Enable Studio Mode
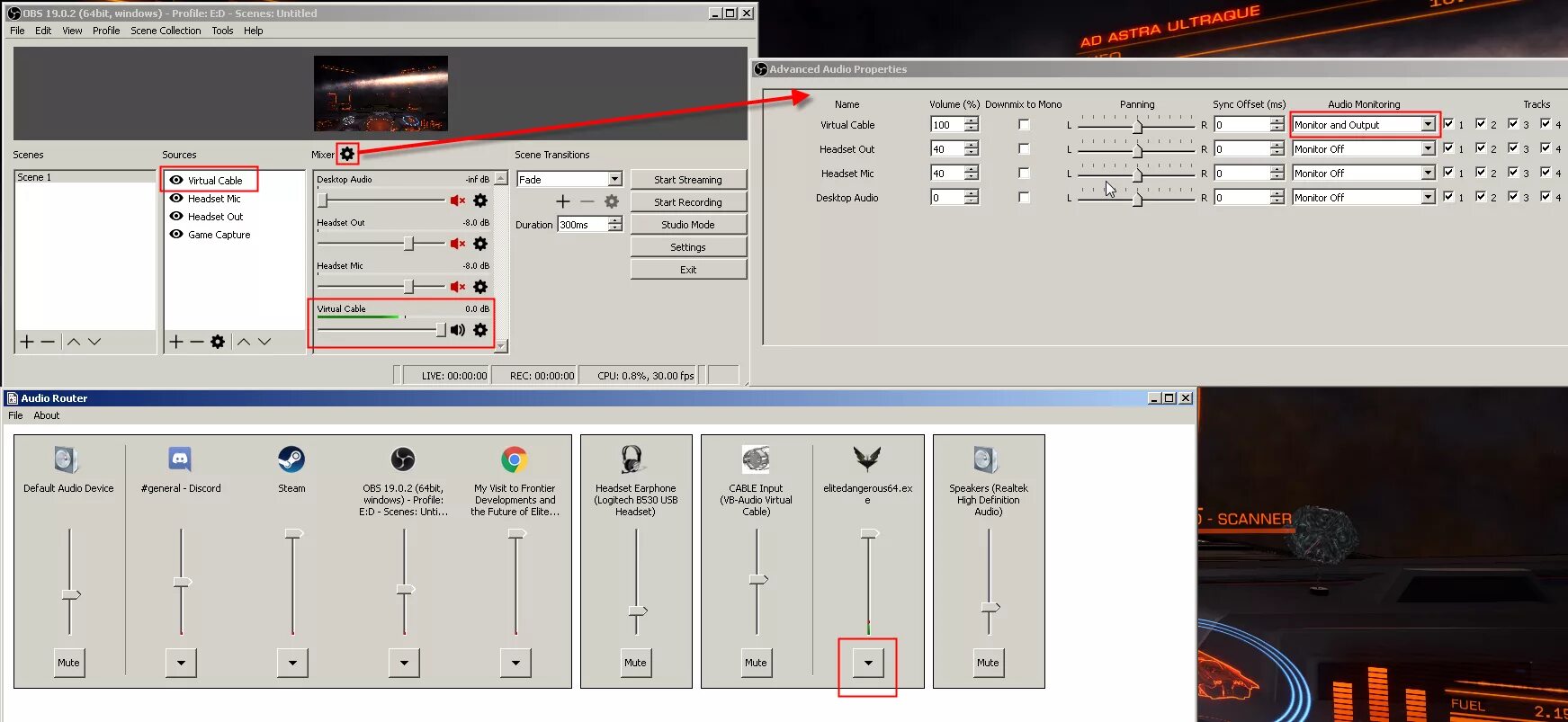 pos(688,225)
